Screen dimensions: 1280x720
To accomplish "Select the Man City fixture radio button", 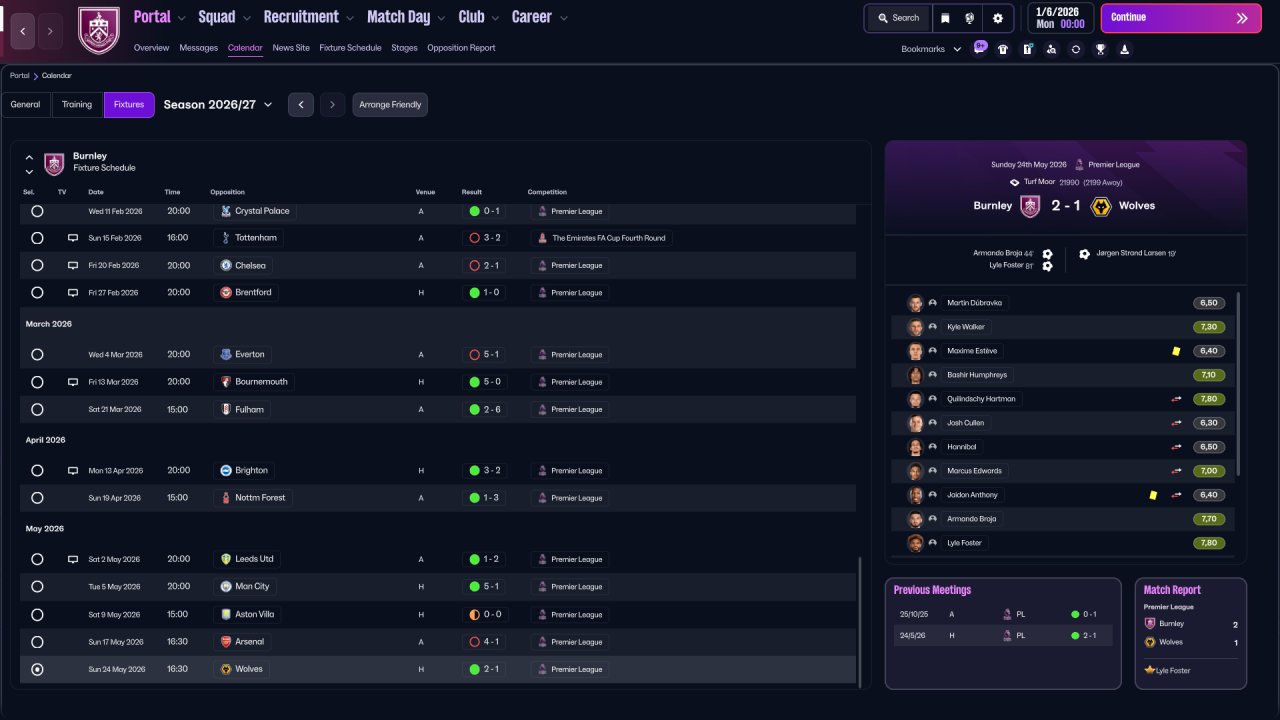I will [37, 587].
